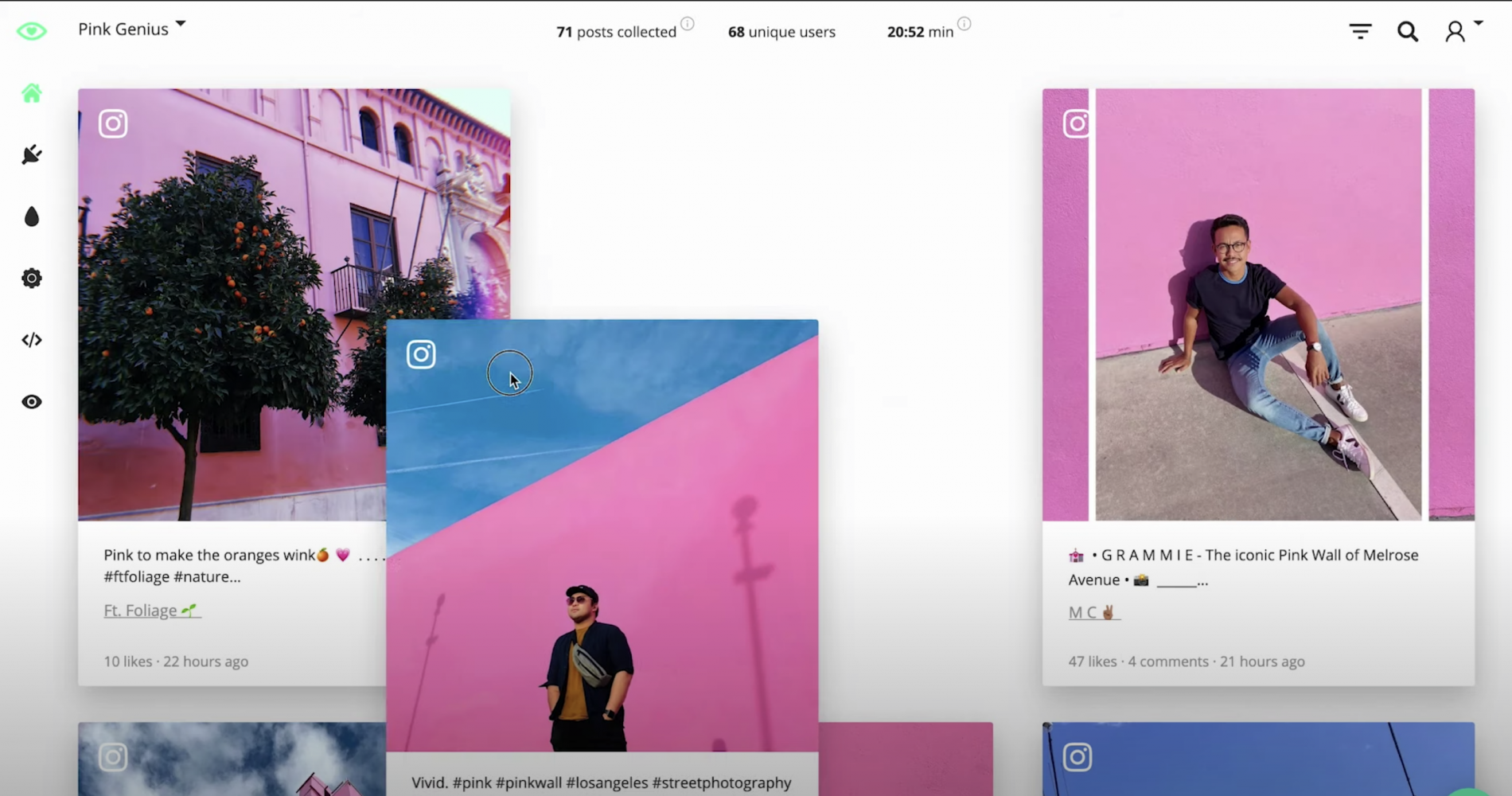Click the Instagram icon on the bottom blue post

pos(1077,757)
